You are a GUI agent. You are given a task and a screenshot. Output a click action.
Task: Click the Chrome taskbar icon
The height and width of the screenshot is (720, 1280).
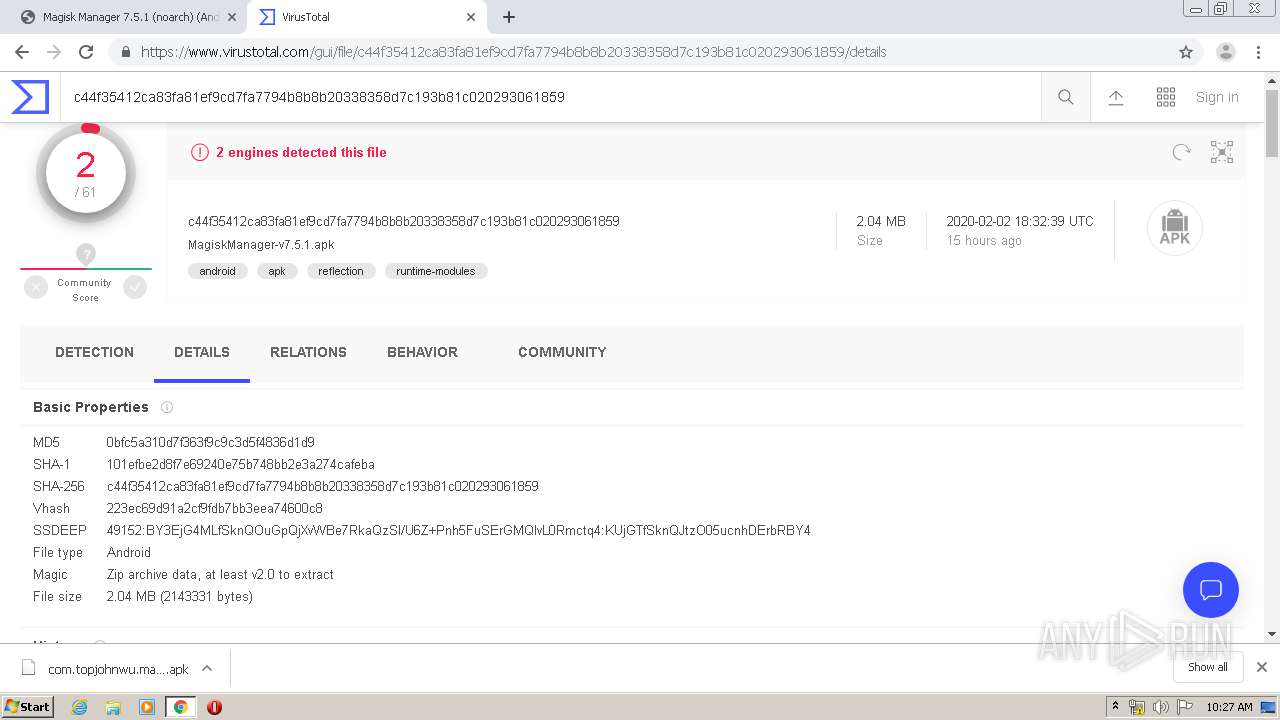pyautogui.click(x=180, y=707)
